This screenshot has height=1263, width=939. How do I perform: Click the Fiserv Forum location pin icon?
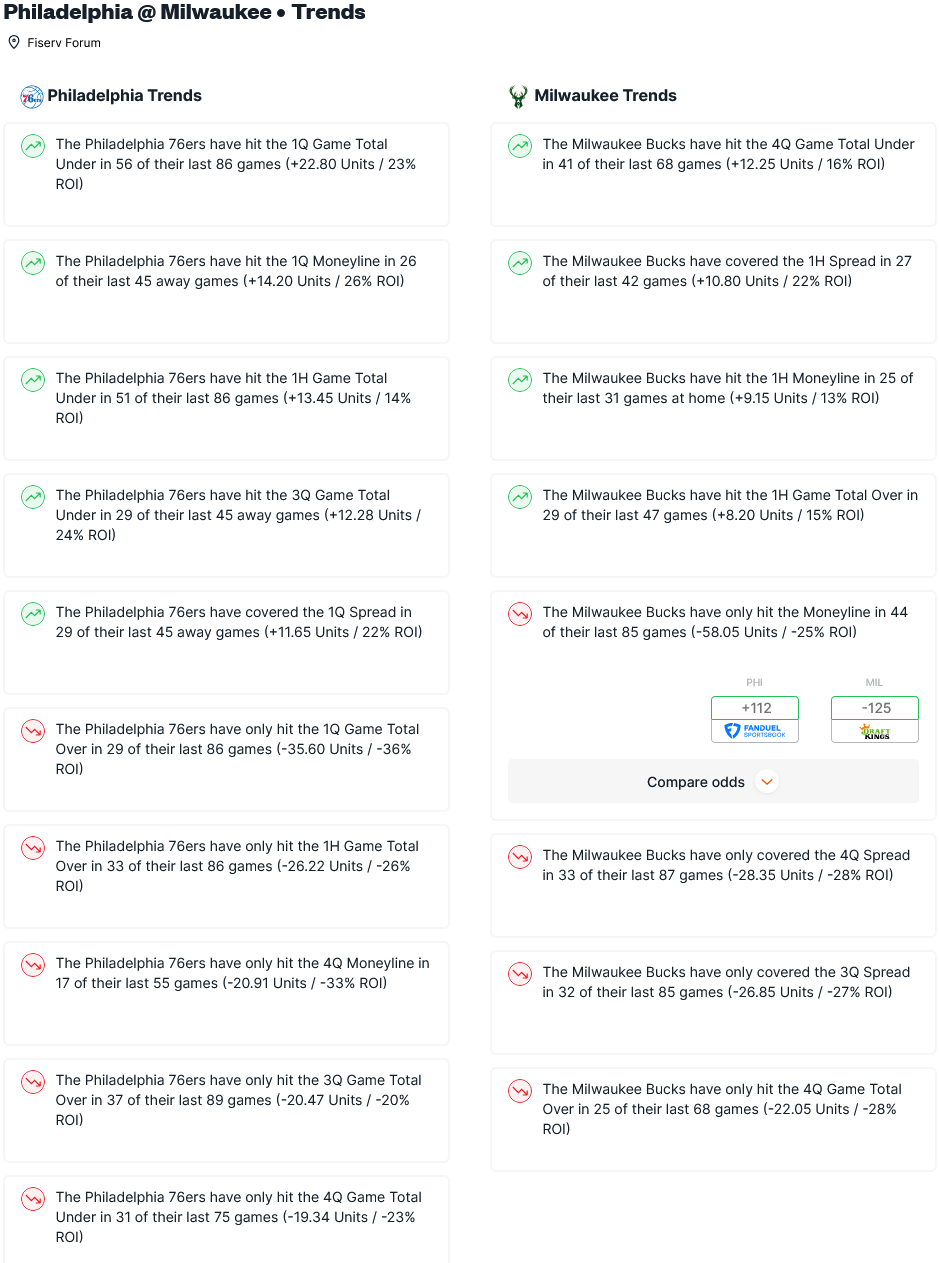[x=14, y=42]
